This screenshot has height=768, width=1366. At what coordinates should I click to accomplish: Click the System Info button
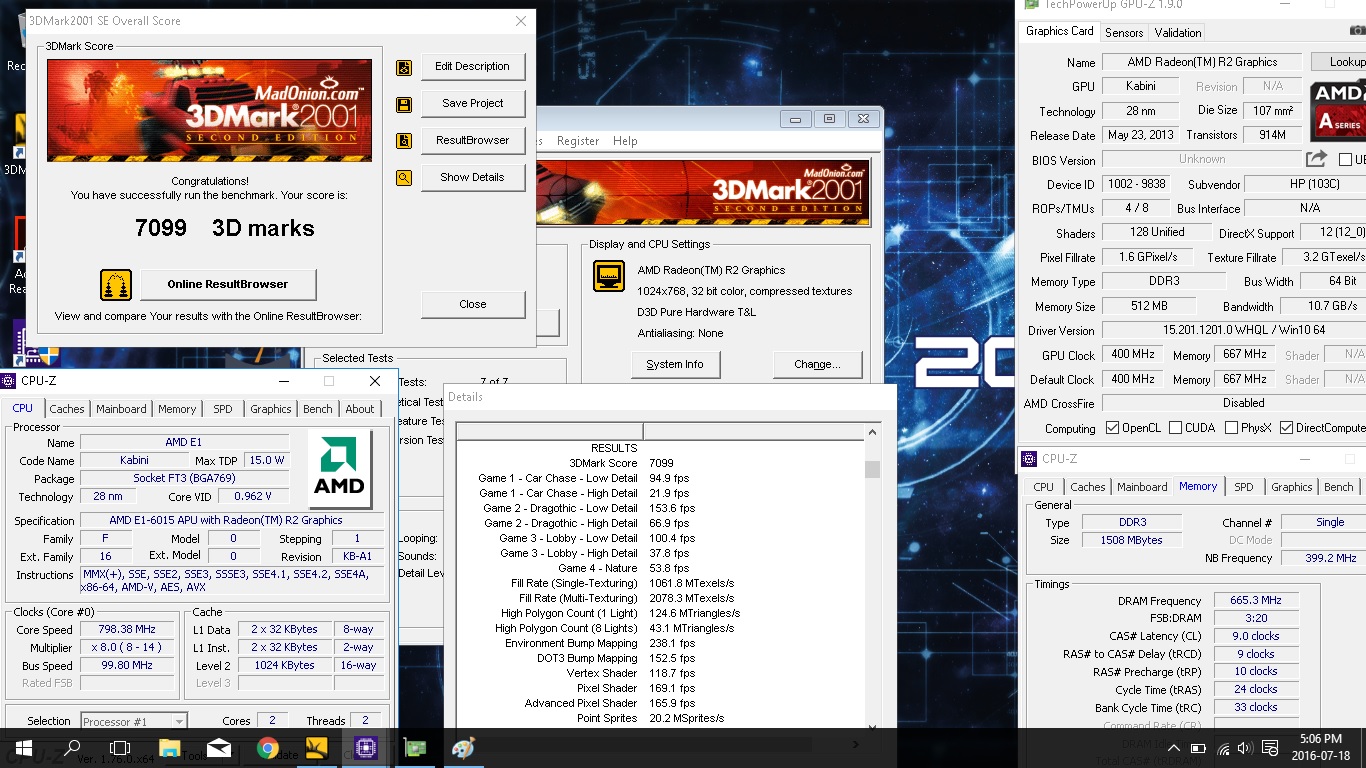tap(675, 364)
